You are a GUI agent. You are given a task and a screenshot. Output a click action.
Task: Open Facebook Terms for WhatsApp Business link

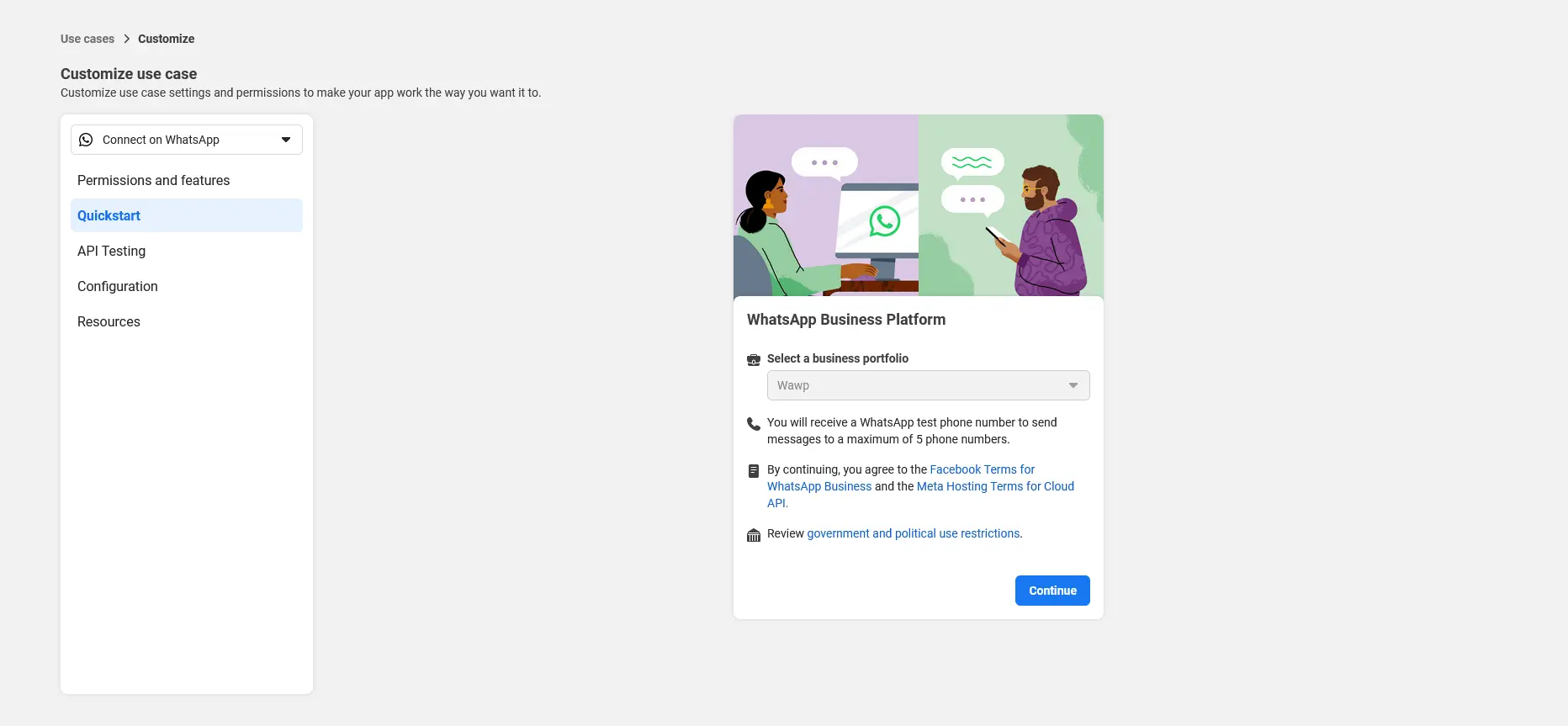point(901,478)
